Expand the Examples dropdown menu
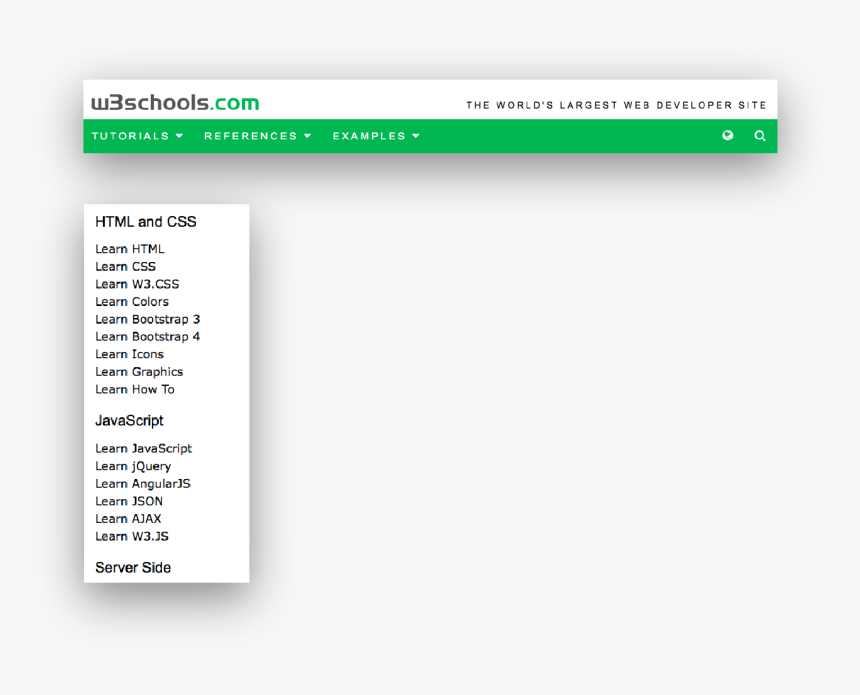Screen dimensions: 860x695 tap(376, 136)
